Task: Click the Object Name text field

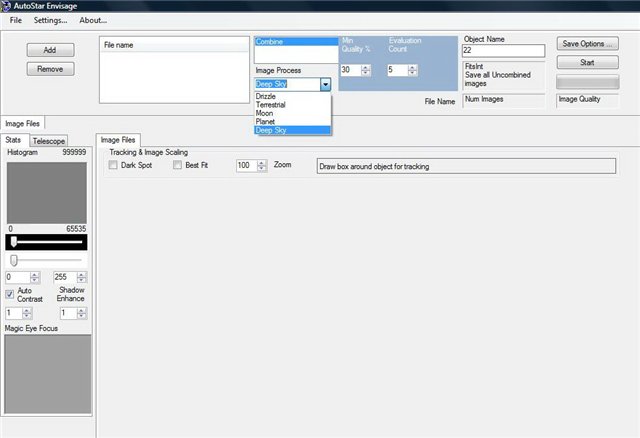Action: click(x=502, y=51)
